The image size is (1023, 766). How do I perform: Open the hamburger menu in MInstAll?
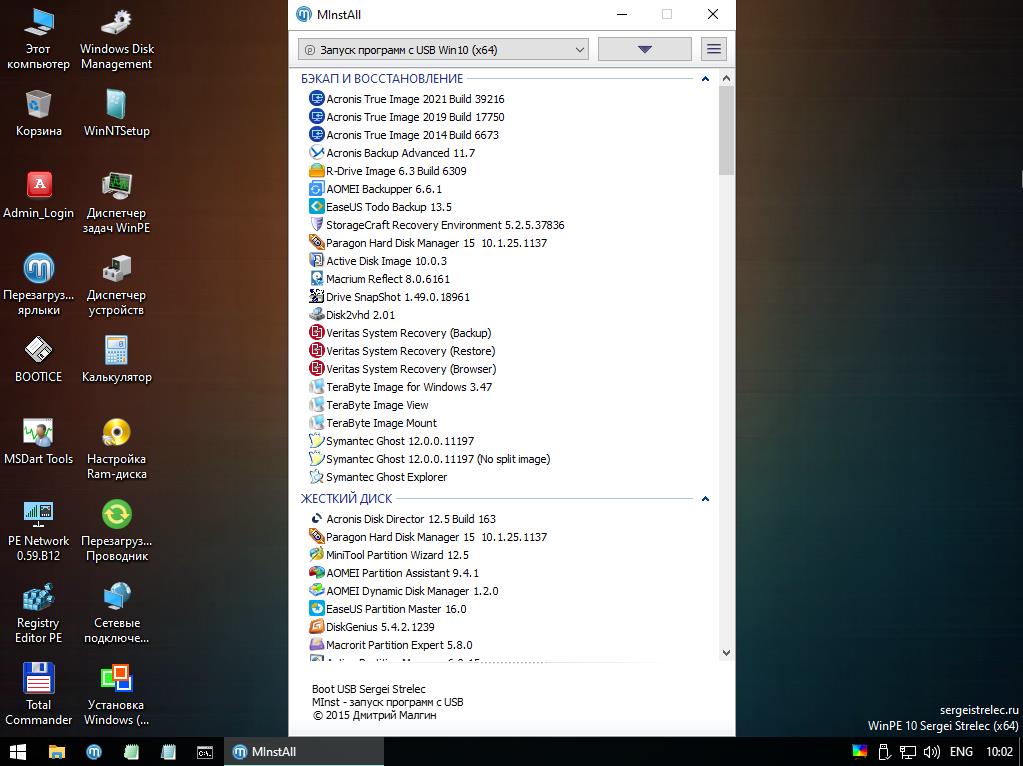pyautogui.click(x=713, y=49)
